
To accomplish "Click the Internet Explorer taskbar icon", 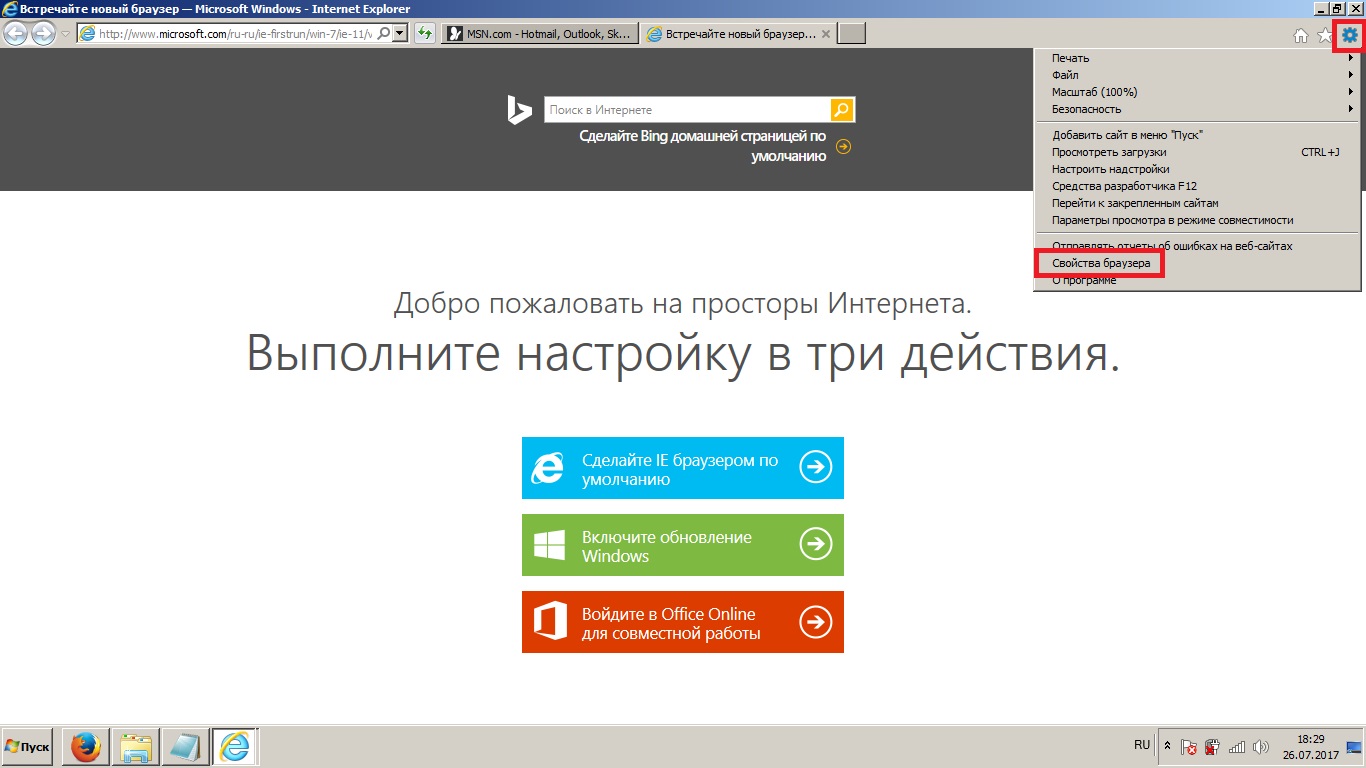I will [x=236, y=747].
